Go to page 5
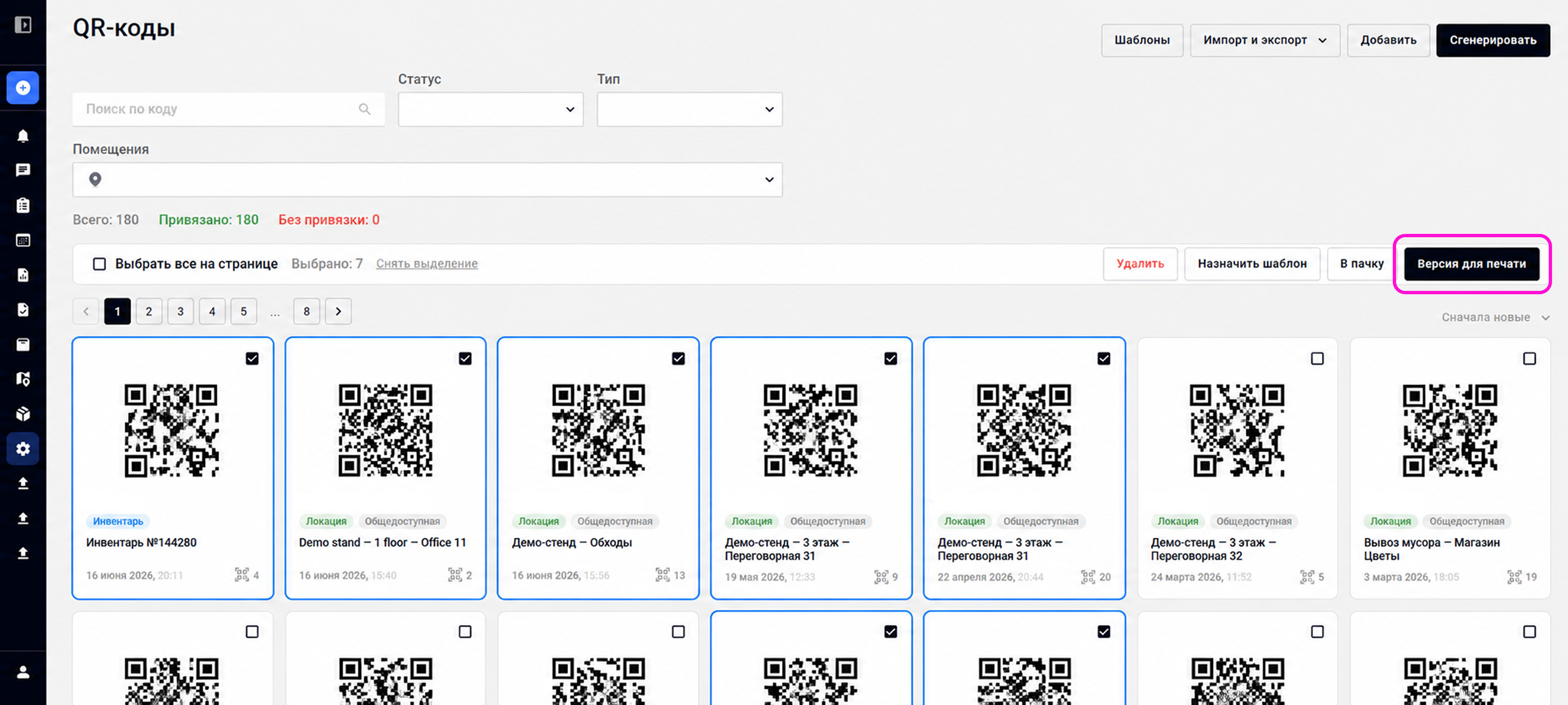Viewport: 1568px width, 705px height. pos(244,311)
